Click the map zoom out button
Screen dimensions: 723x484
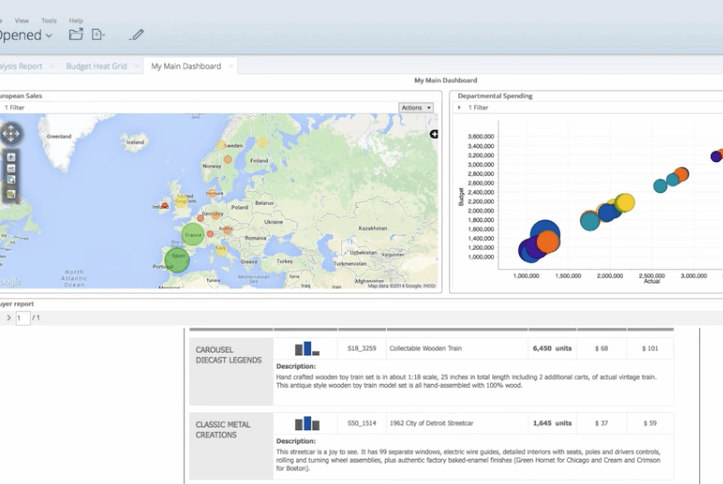(x=11, y=168)
